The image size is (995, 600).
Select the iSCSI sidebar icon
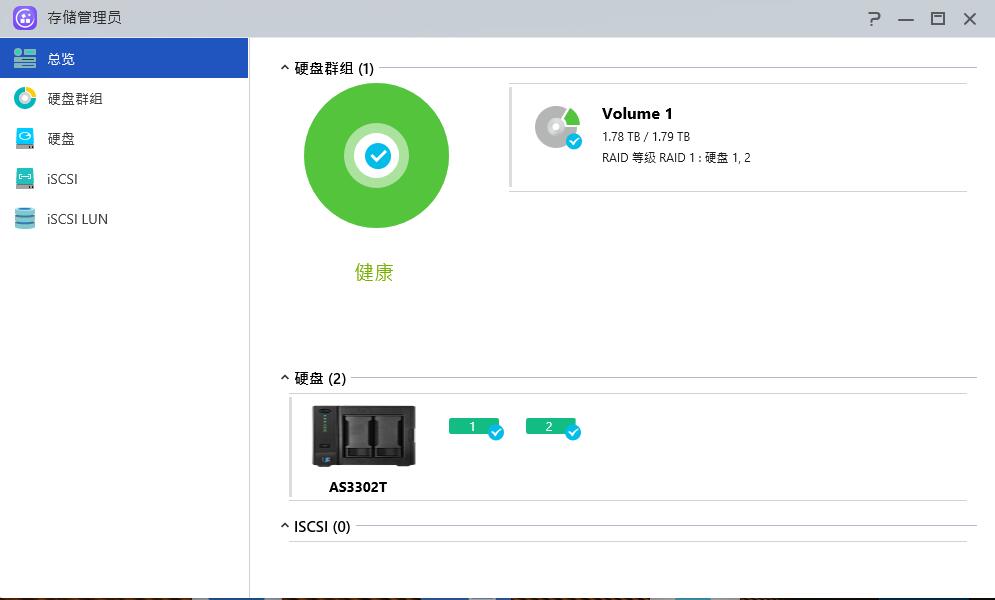tap(23, 178)
